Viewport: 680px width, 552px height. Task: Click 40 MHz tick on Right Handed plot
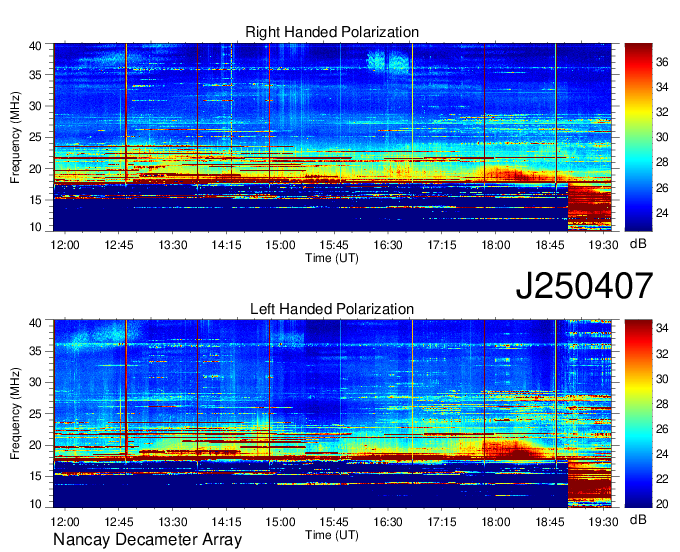coord(35,46)
